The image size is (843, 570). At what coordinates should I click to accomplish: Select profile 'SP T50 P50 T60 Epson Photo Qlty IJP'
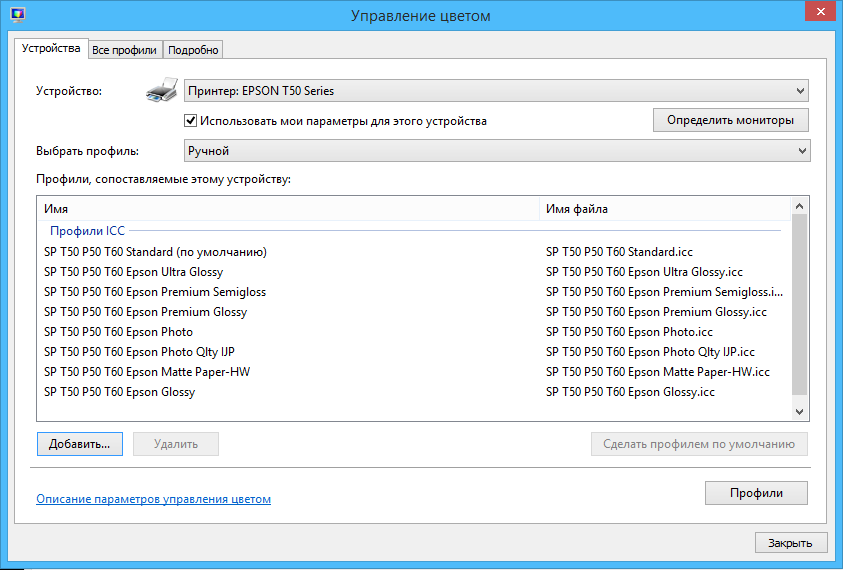tap(139, 352)
